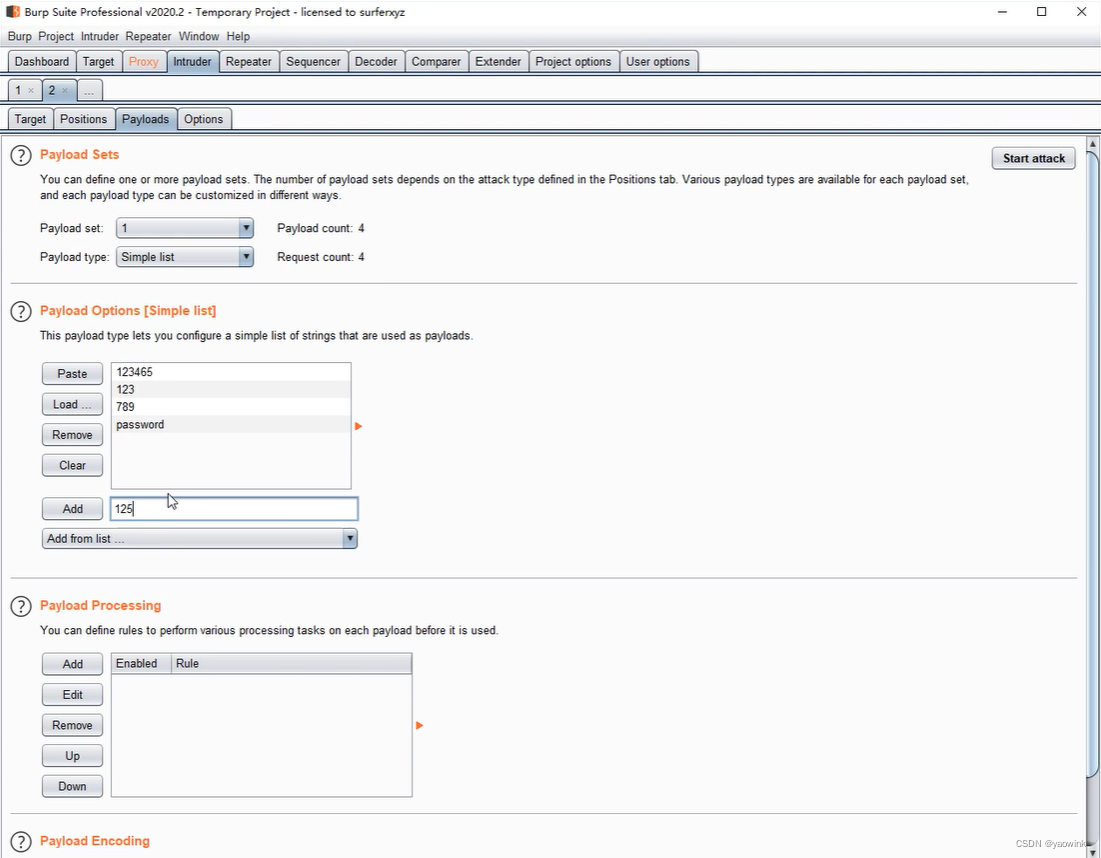Screen dimensions: 1101x858
Task: Open the Burp menu
Action: tap(20, 37)
